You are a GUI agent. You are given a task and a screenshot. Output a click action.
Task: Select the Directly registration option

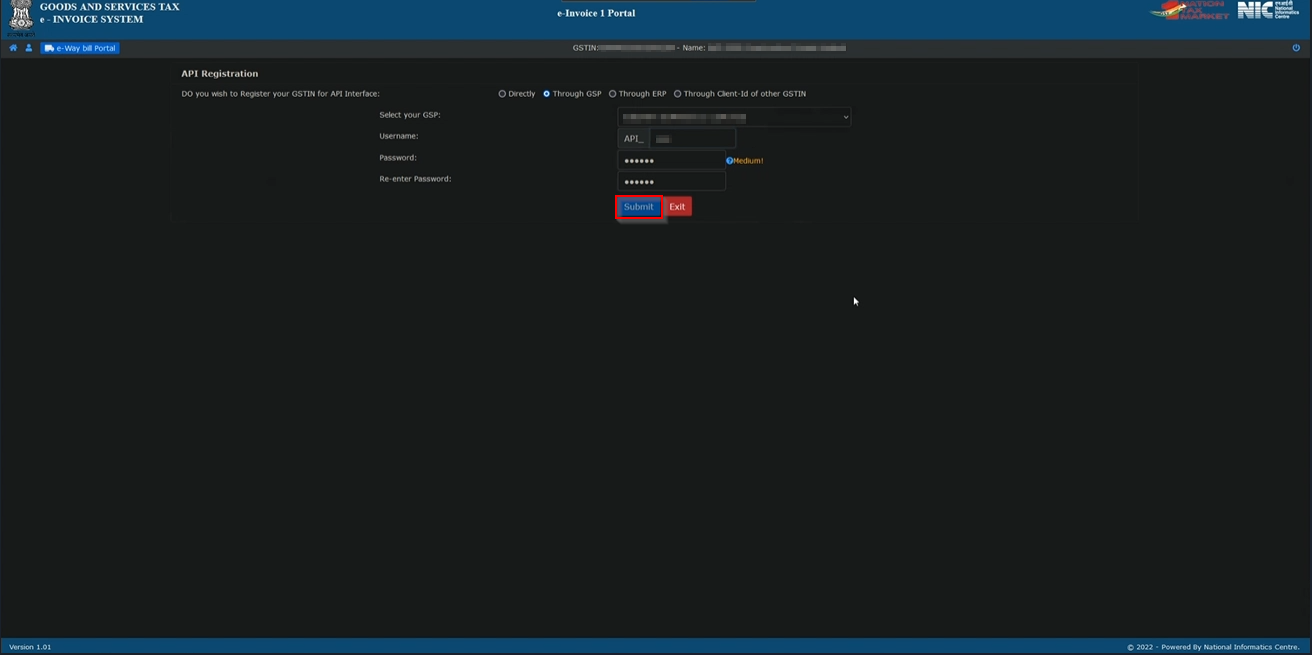(x=501, y=93)
